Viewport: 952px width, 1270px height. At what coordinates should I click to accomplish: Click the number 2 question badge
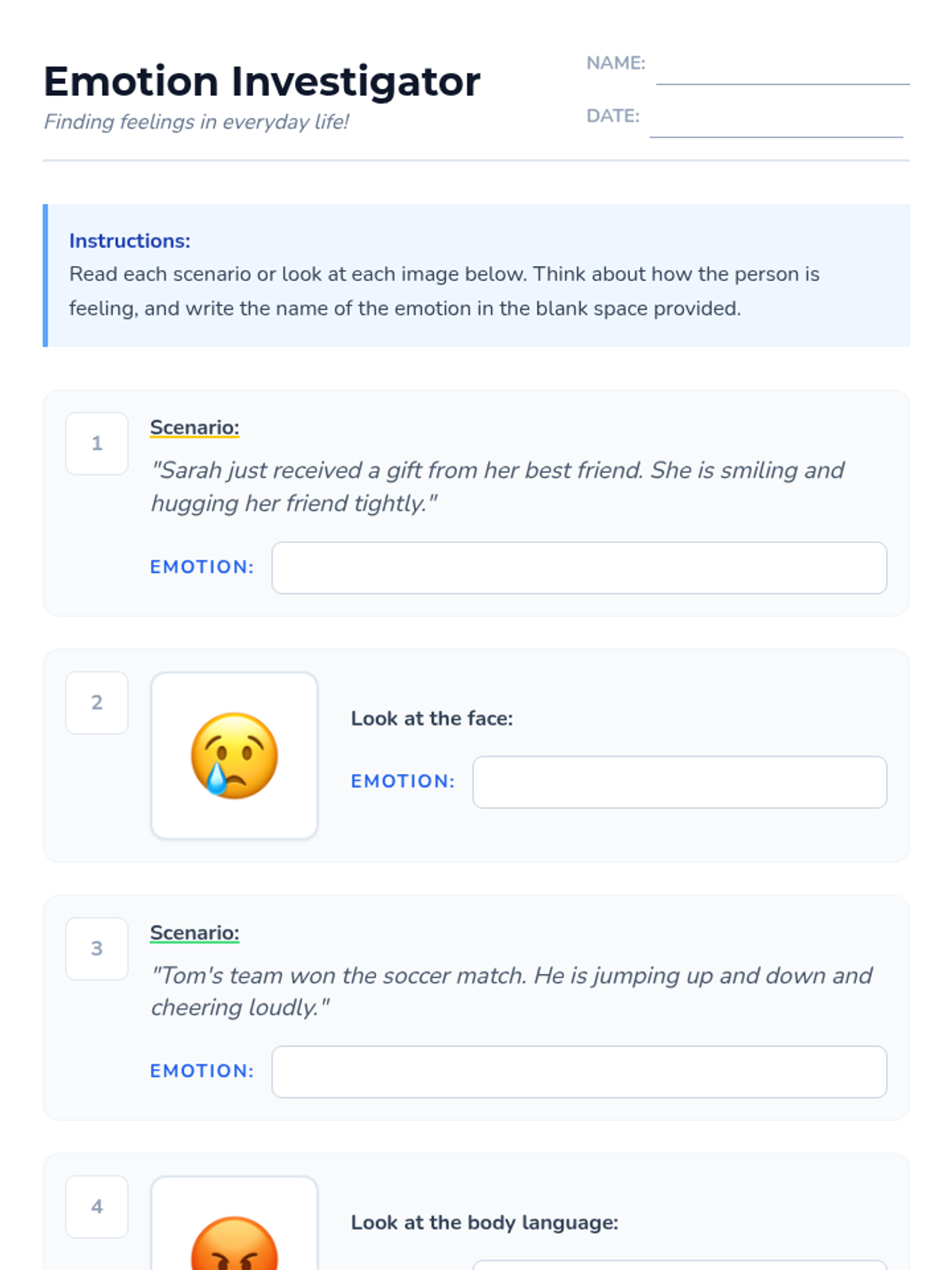click(x=97, y=702)
